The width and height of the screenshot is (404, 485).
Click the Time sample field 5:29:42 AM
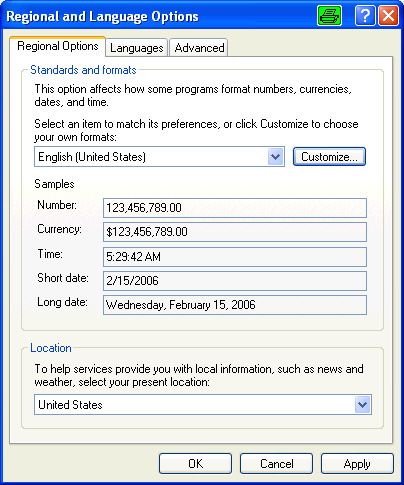235,257
